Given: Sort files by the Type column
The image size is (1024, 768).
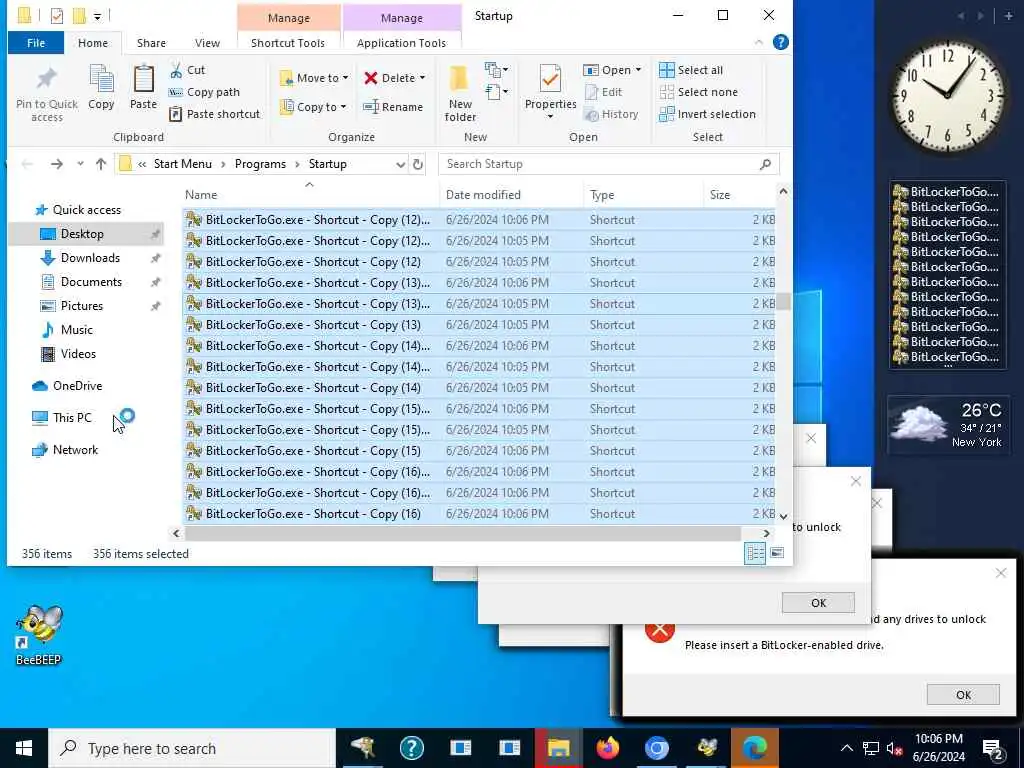Looking at the screenshot, I should click(643, 195).
